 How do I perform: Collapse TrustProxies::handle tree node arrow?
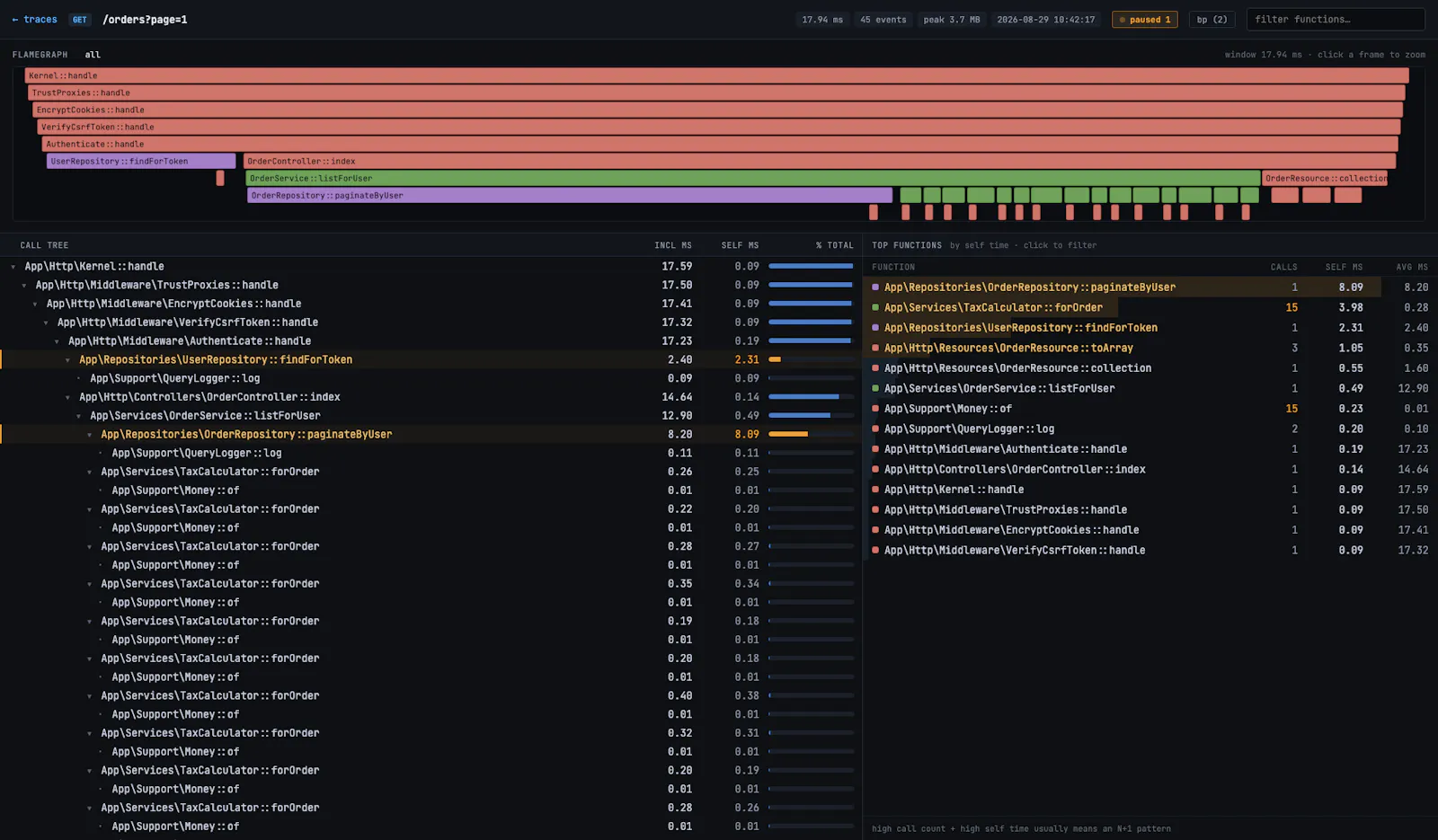[24, 286]
